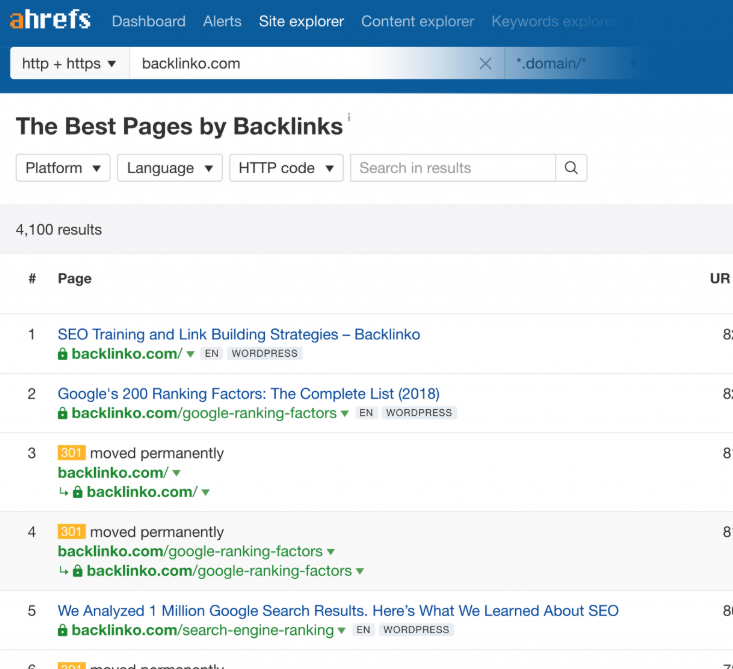Click backlinko.com/google-ranking-factors URL in row 2
Viewport: 733px width, 669px height.
coord(204,413)
